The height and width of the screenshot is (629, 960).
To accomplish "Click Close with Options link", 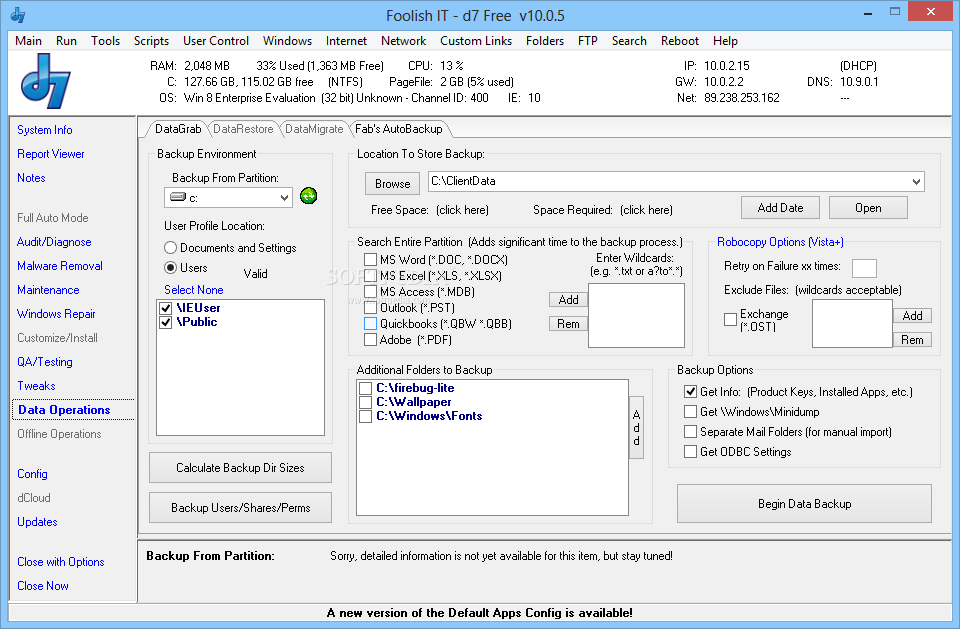I will 61,562.
